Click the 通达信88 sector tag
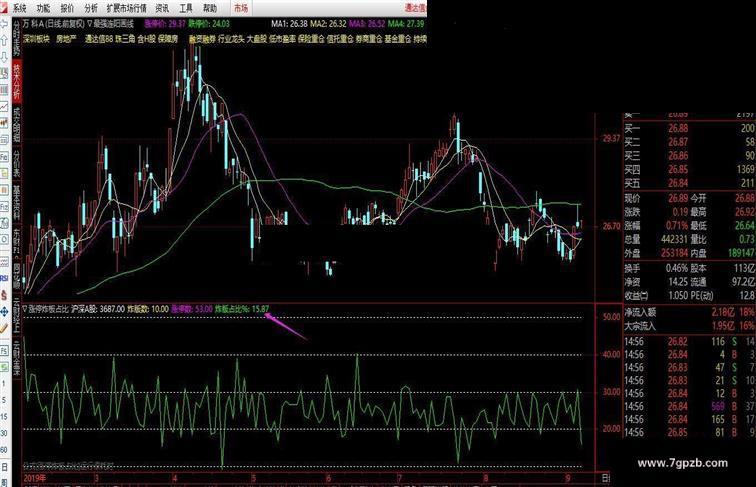Image resolution: width=756 pixels, height=487 pixels. click(x=99, y=39)
